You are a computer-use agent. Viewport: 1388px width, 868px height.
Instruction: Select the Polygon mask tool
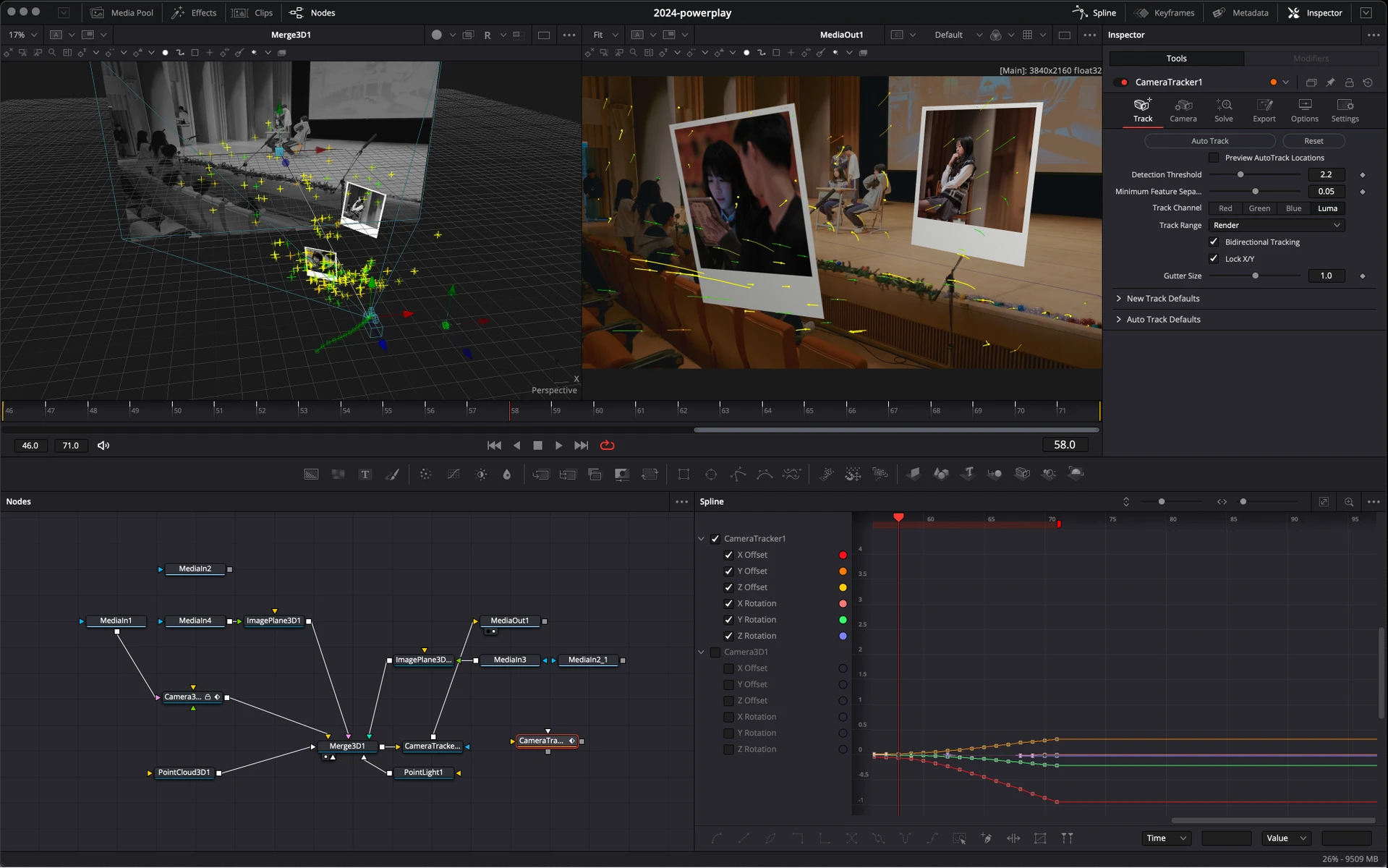[x=738, y=474]
